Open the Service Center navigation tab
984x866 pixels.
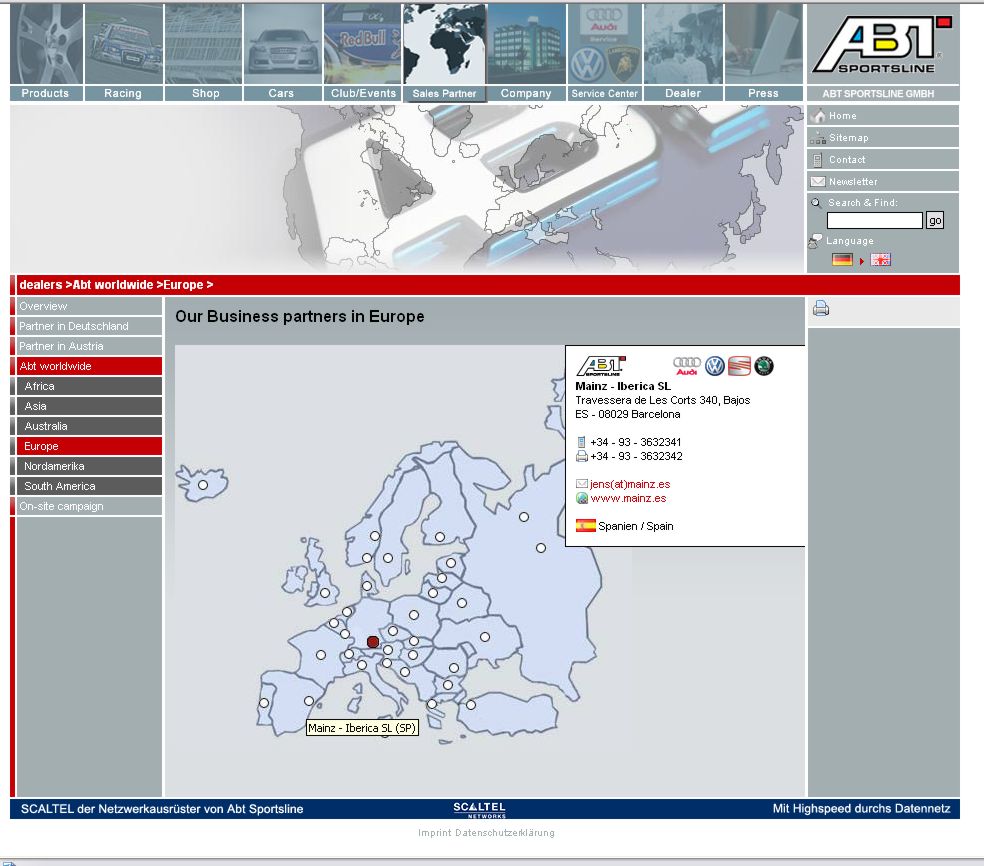(x=604, y=52)
